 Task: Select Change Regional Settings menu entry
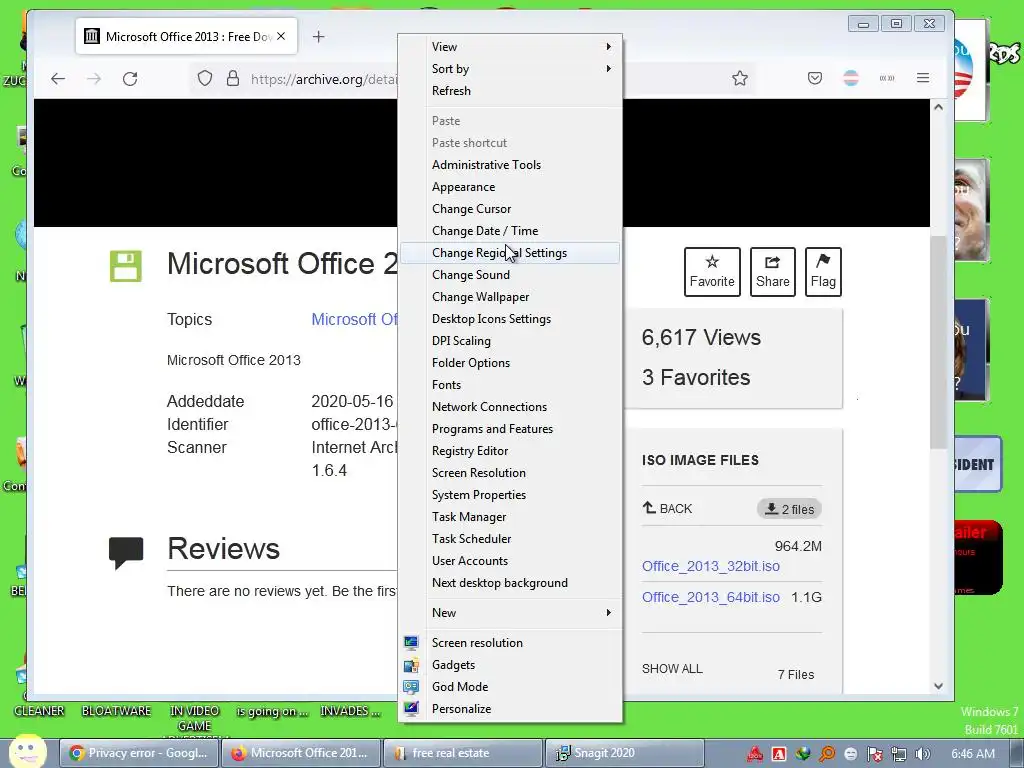[x=509, y=253]
